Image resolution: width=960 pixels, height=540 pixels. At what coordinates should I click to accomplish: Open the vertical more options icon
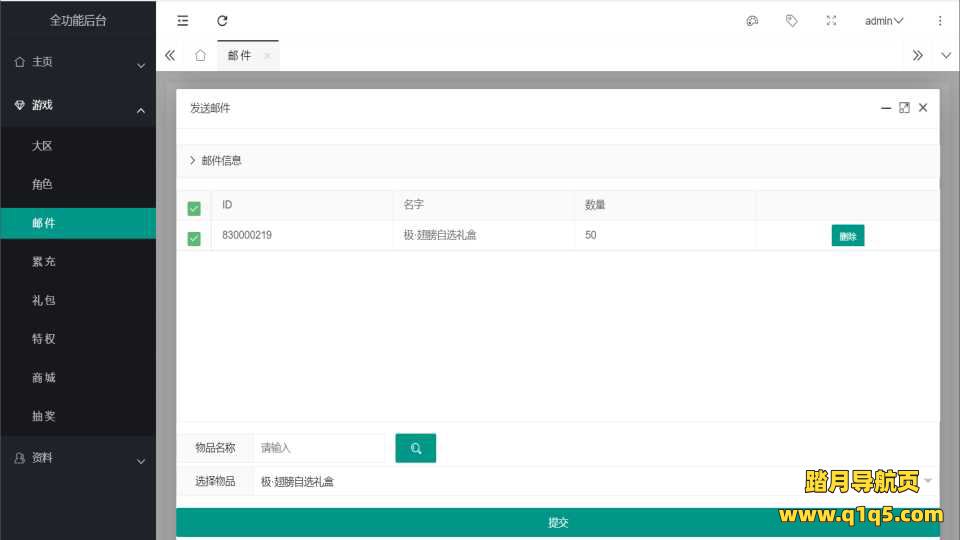click(939, 21)
